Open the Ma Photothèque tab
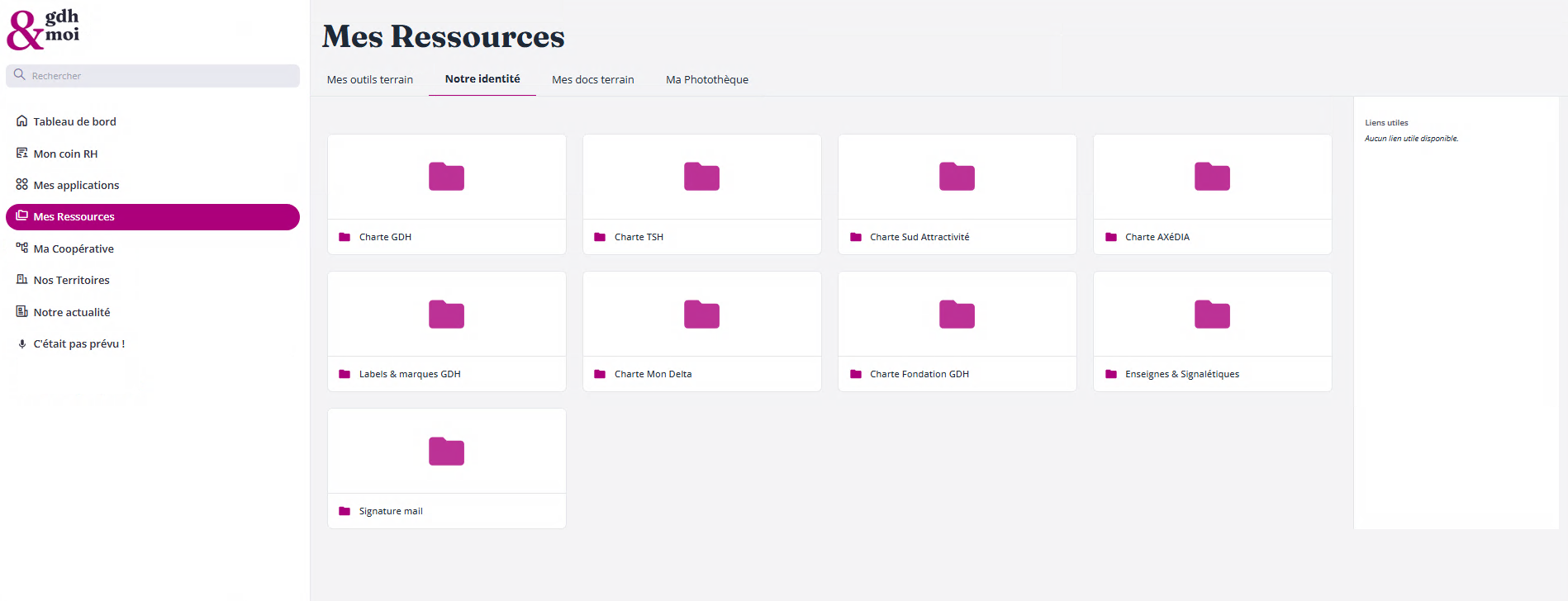This screenshot has height=601, width=1568. (x=707, y=80)
